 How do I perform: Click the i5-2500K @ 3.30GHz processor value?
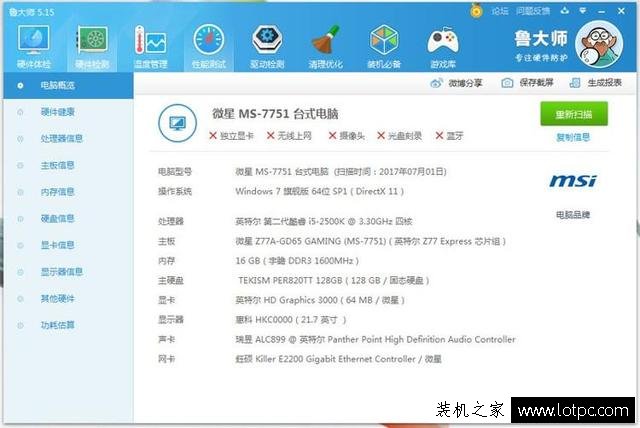tap(324, 222)
